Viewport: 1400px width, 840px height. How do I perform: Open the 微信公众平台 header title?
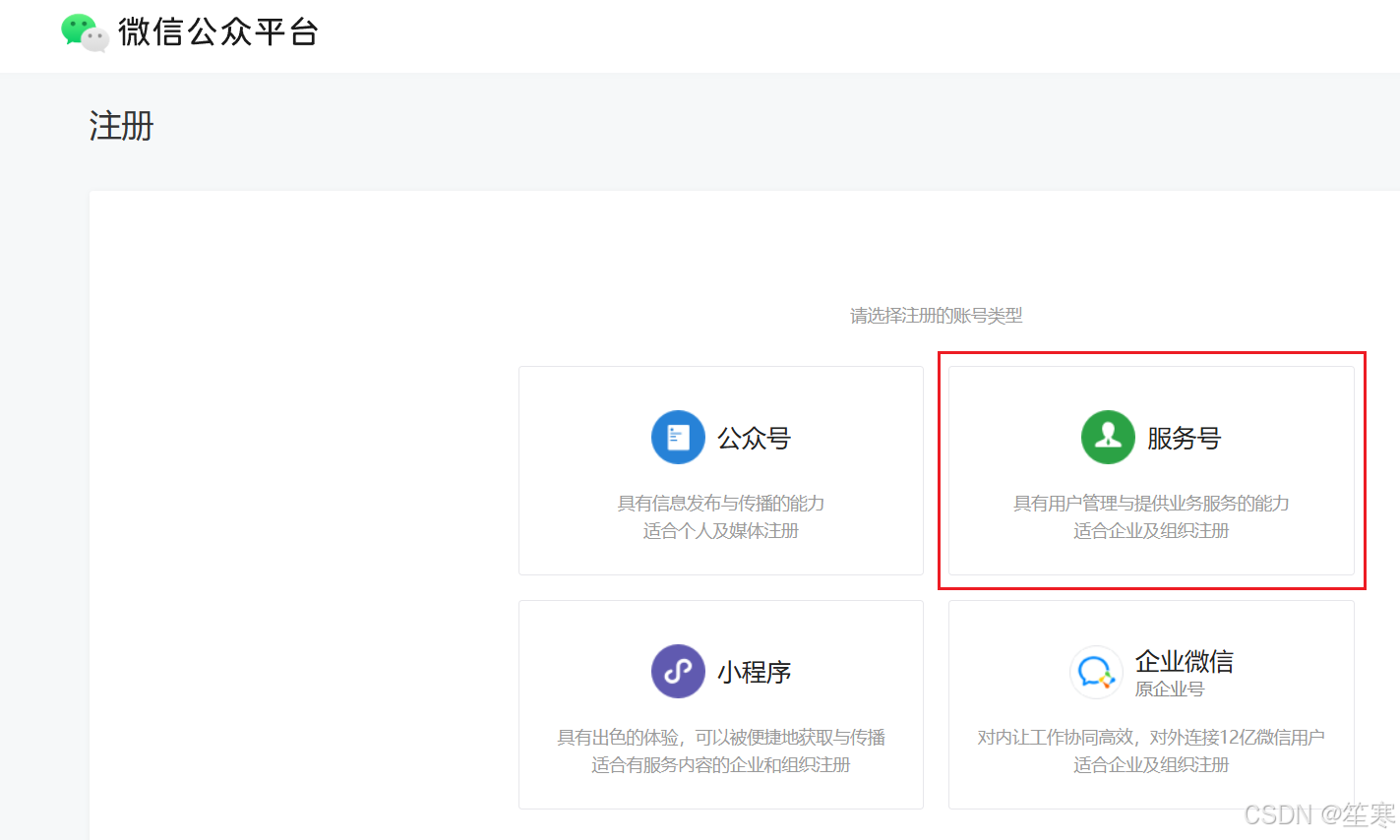pos(218,31)
